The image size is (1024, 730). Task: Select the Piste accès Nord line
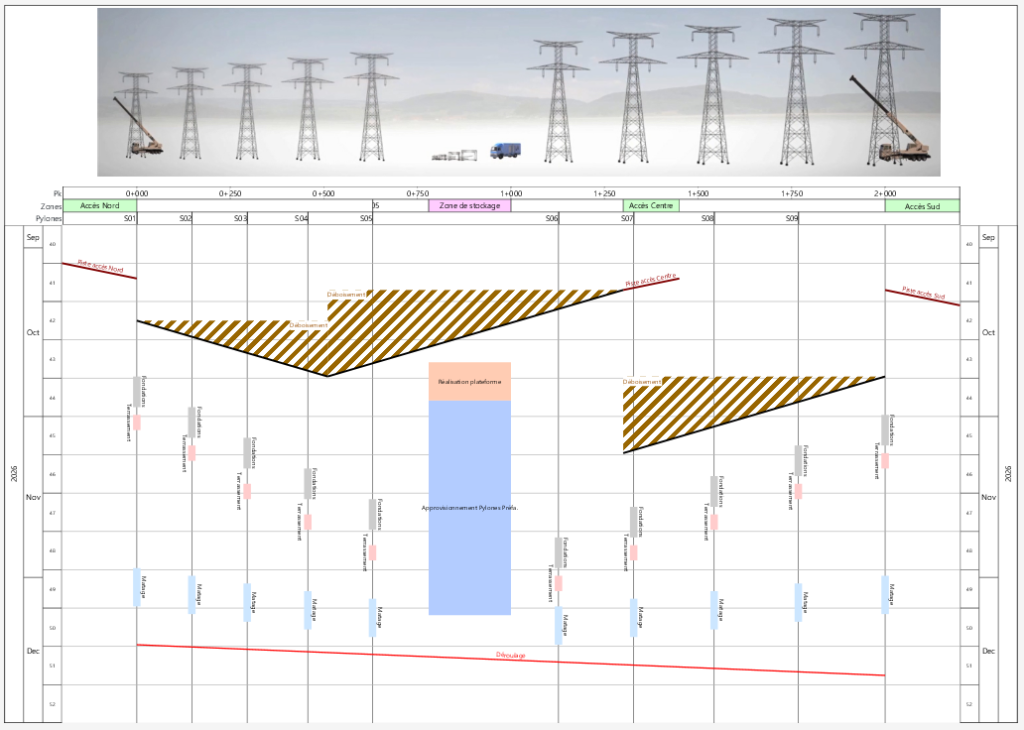(99, 270)
